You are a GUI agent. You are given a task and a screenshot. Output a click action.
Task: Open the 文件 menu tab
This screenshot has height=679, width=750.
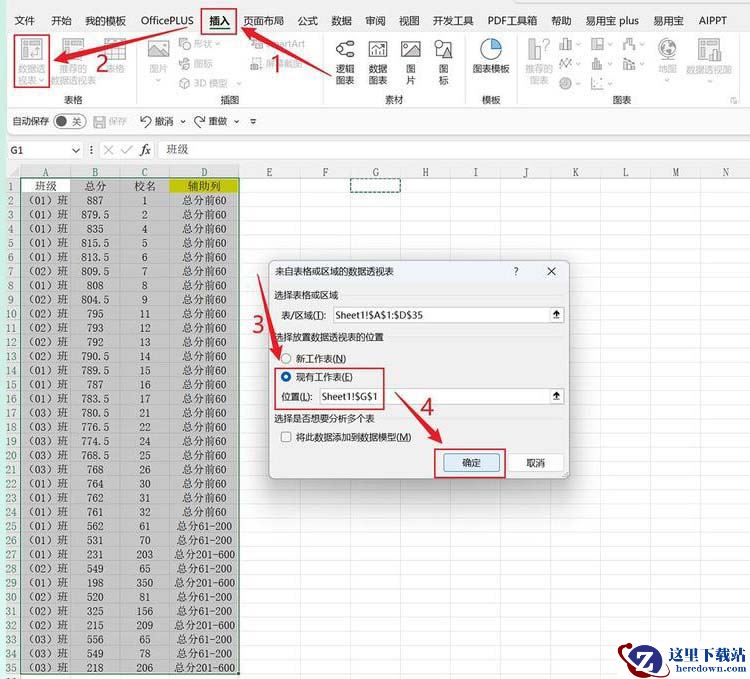pos(24,21)
